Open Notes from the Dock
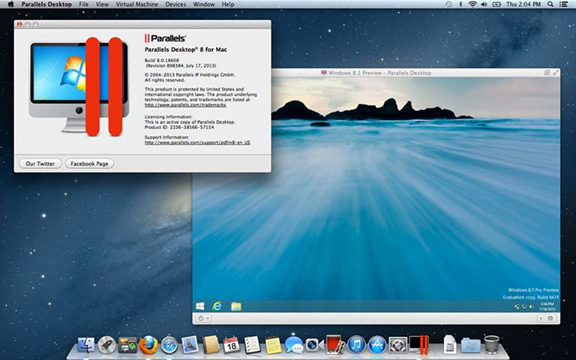 (273, 345)
